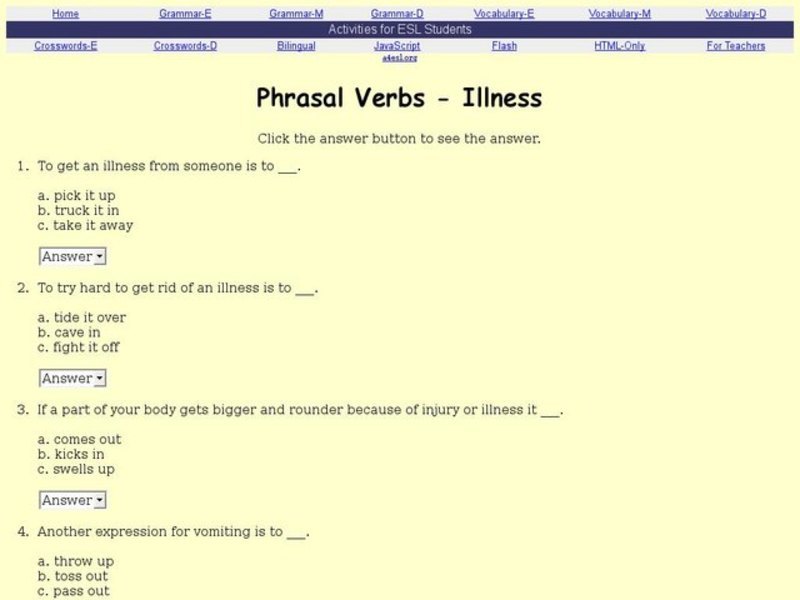Click the Phrasal Verbs - Illness heading
This screenshot has width=800, height=600.
[x=398, y=97]
